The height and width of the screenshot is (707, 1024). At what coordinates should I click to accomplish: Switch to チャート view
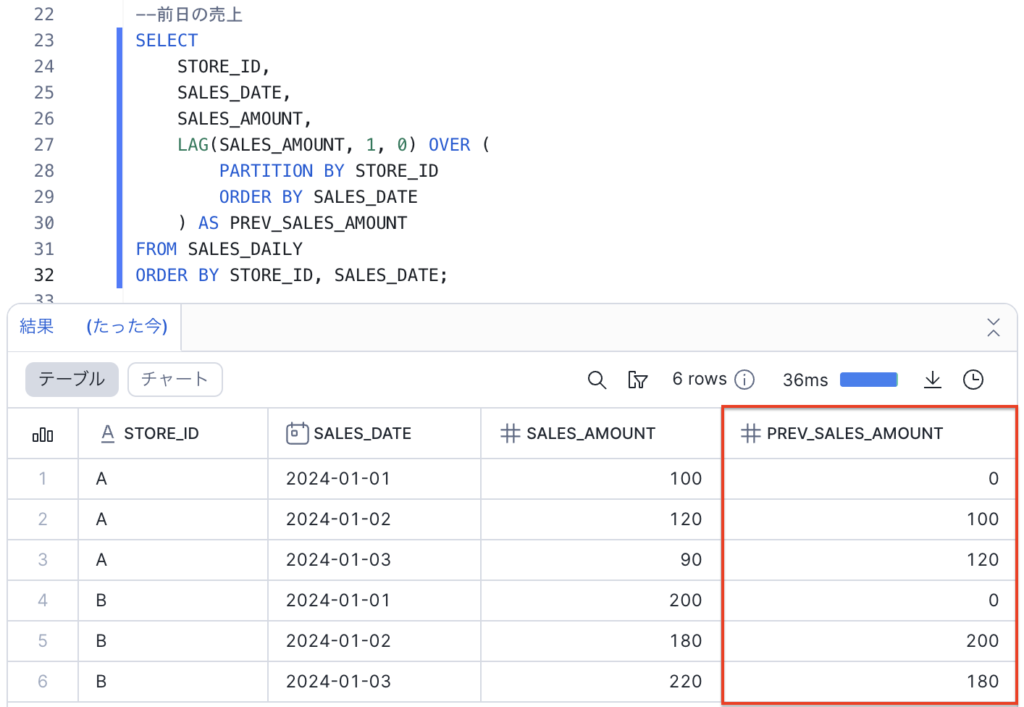(x=175, y=379)
